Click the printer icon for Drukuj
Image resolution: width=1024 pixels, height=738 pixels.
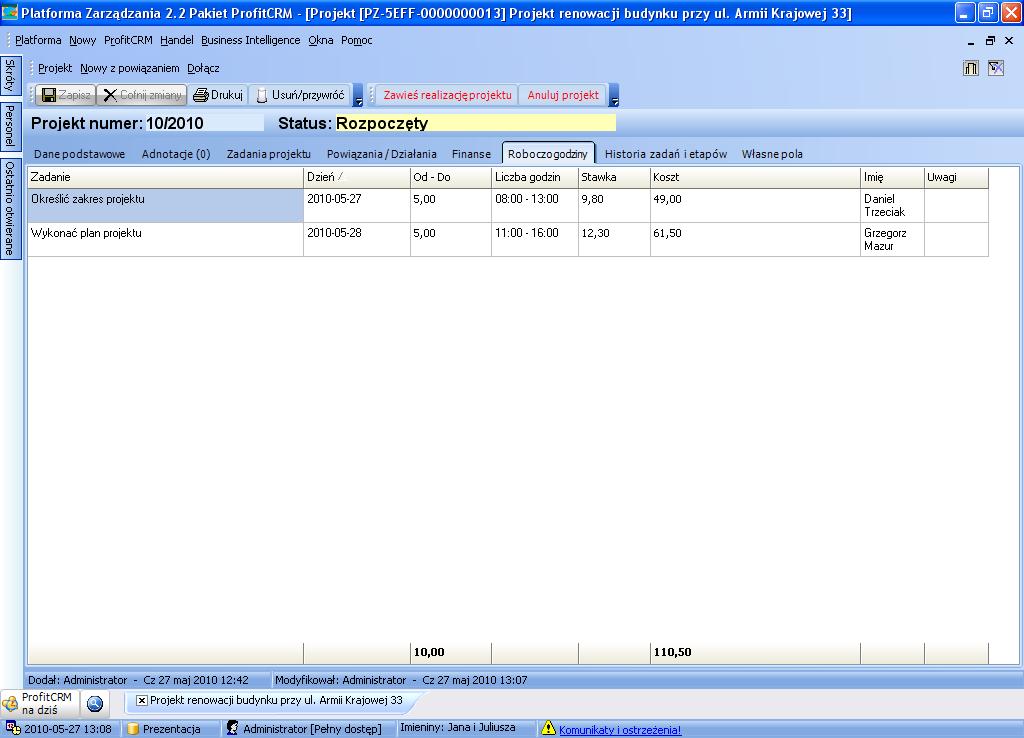[x=200, y=95]
